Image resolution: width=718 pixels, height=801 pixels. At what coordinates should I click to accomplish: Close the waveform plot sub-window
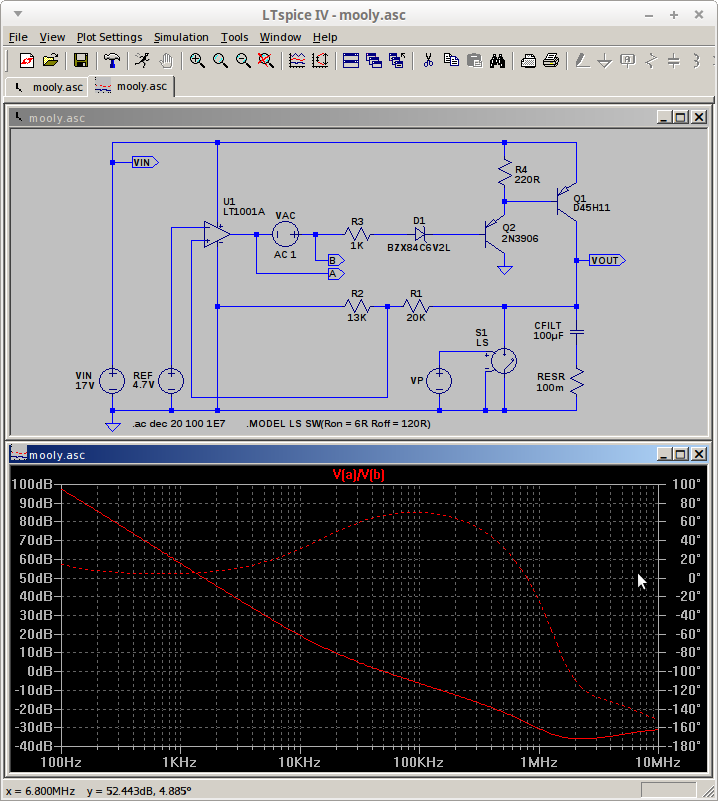coord(699,454)
